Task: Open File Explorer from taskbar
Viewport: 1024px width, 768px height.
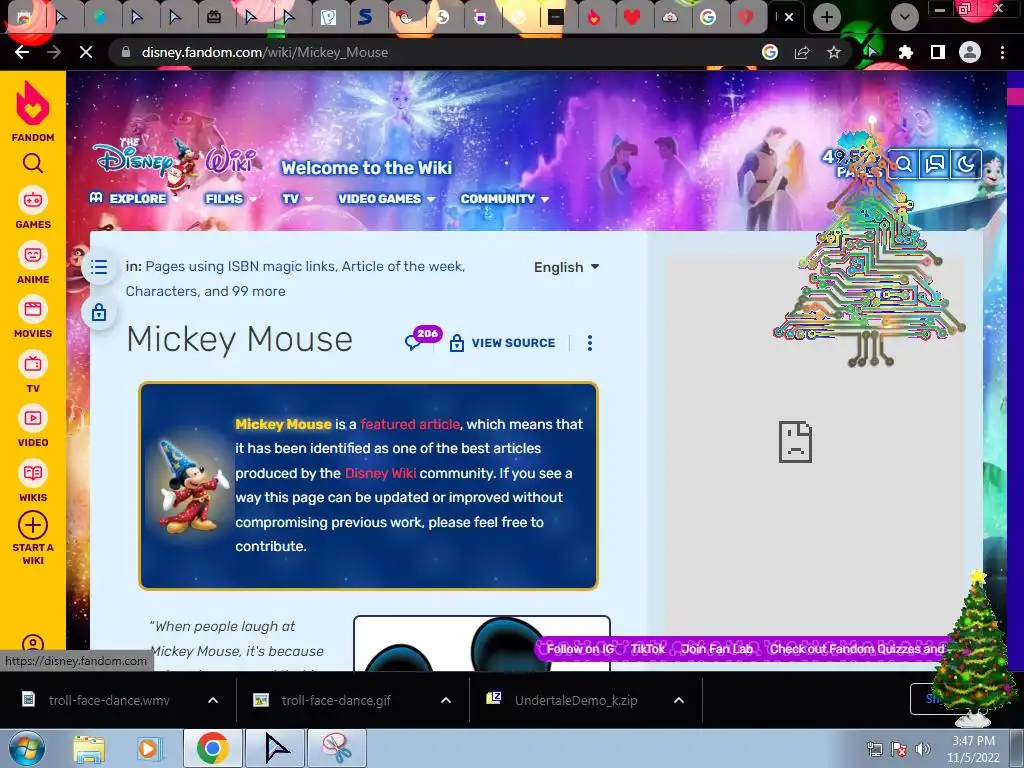Action: pos(89,748)
